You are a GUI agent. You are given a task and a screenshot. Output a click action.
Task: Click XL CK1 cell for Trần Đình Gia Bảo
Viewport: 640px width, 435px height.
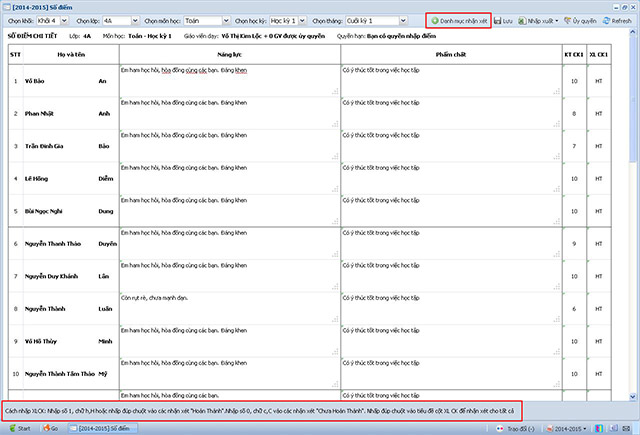coord(599,146)
